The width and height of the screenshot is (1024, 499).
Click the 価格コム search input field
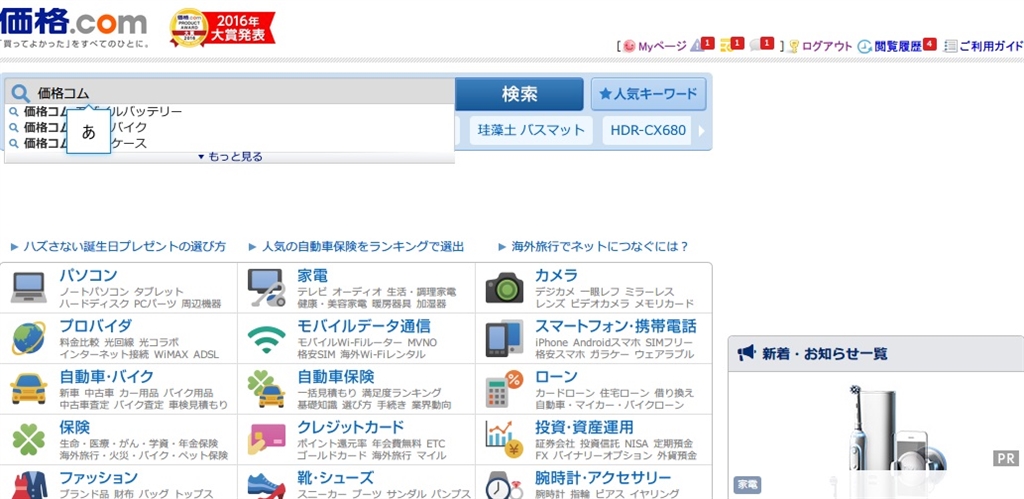(x=230, y=93)
